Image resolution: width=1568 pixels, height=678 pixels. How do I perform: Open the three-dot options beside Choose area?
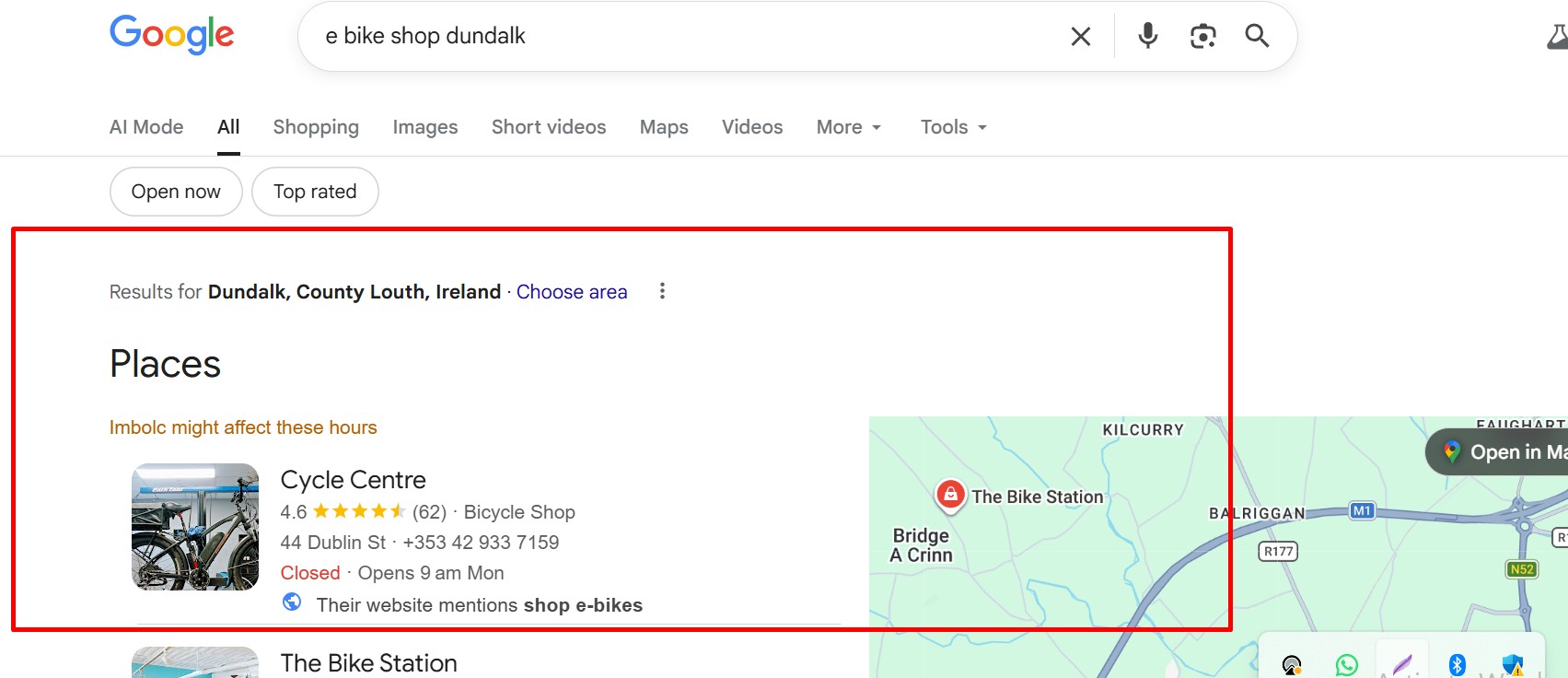click(x=662, y=291)
